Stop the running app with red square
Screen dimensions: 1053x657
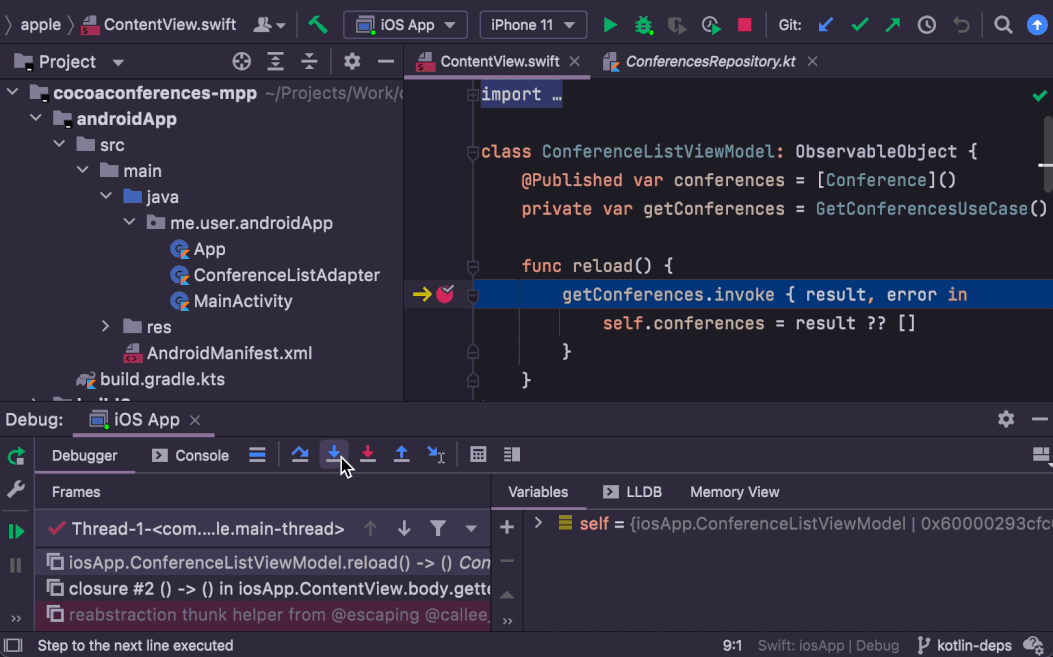(744, 25)
